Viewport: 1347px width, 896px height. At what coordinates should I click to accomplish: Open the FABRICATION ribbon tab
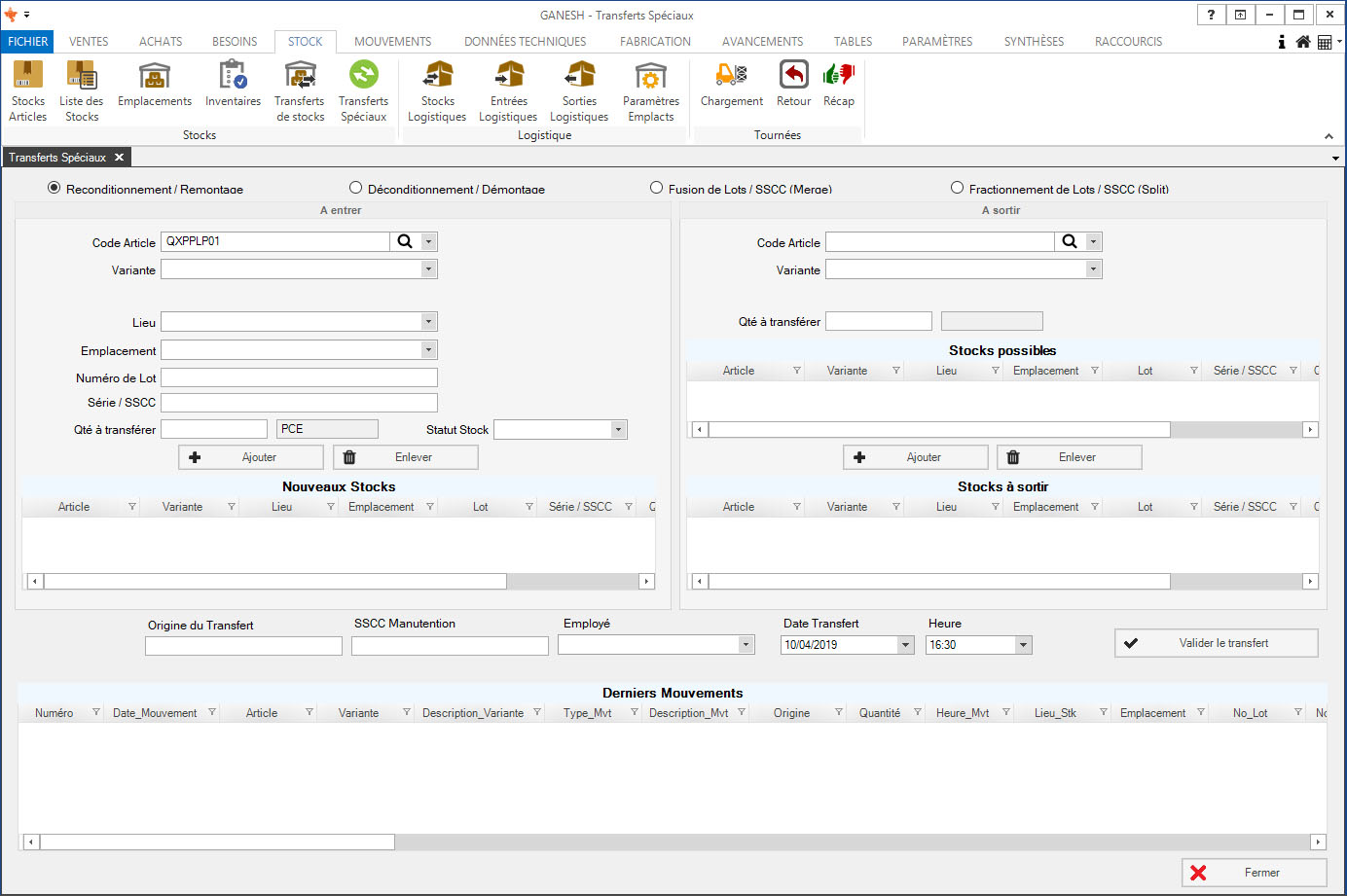[655, 42]
